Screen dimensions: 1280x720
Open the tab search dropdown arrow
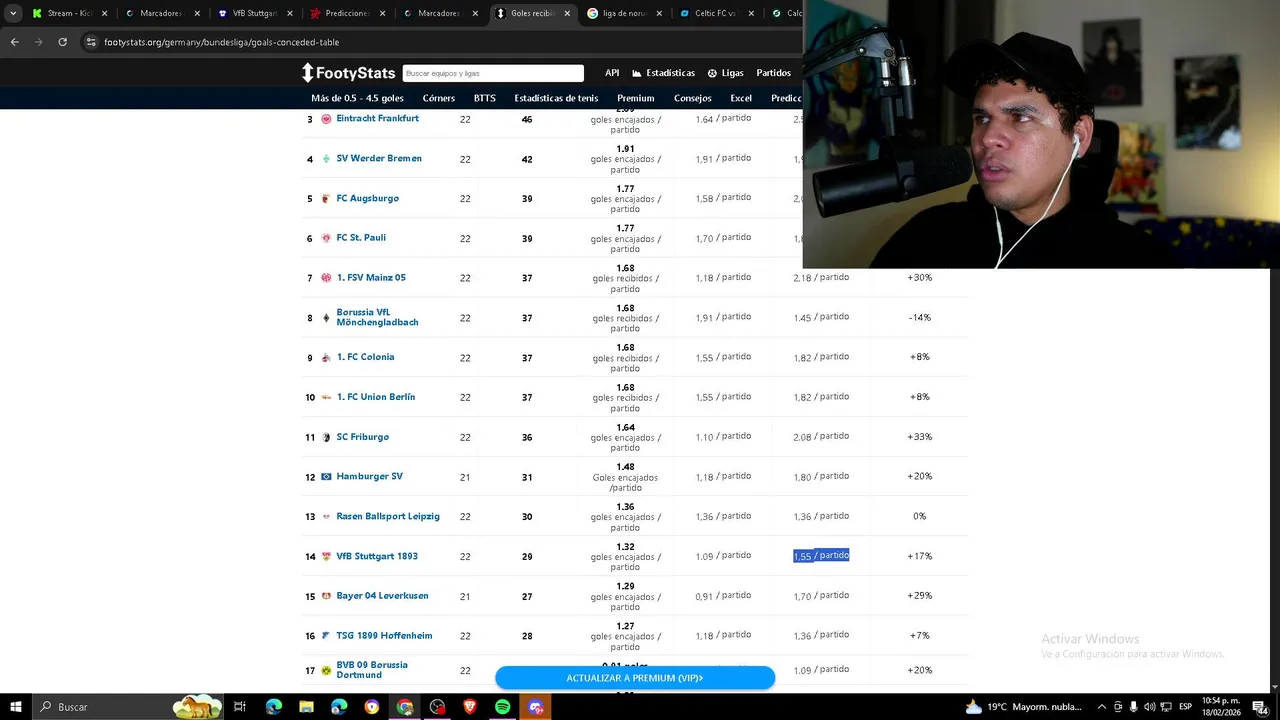click(13, 14)
